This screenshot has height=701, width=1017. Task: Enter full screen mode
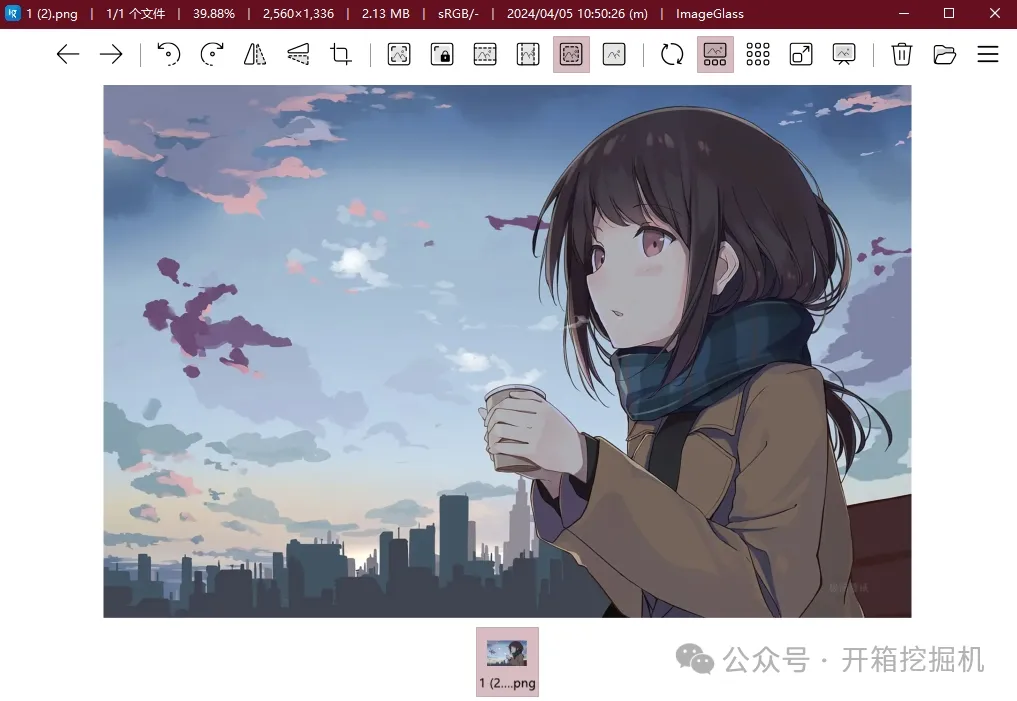click(x=801, y=55)
